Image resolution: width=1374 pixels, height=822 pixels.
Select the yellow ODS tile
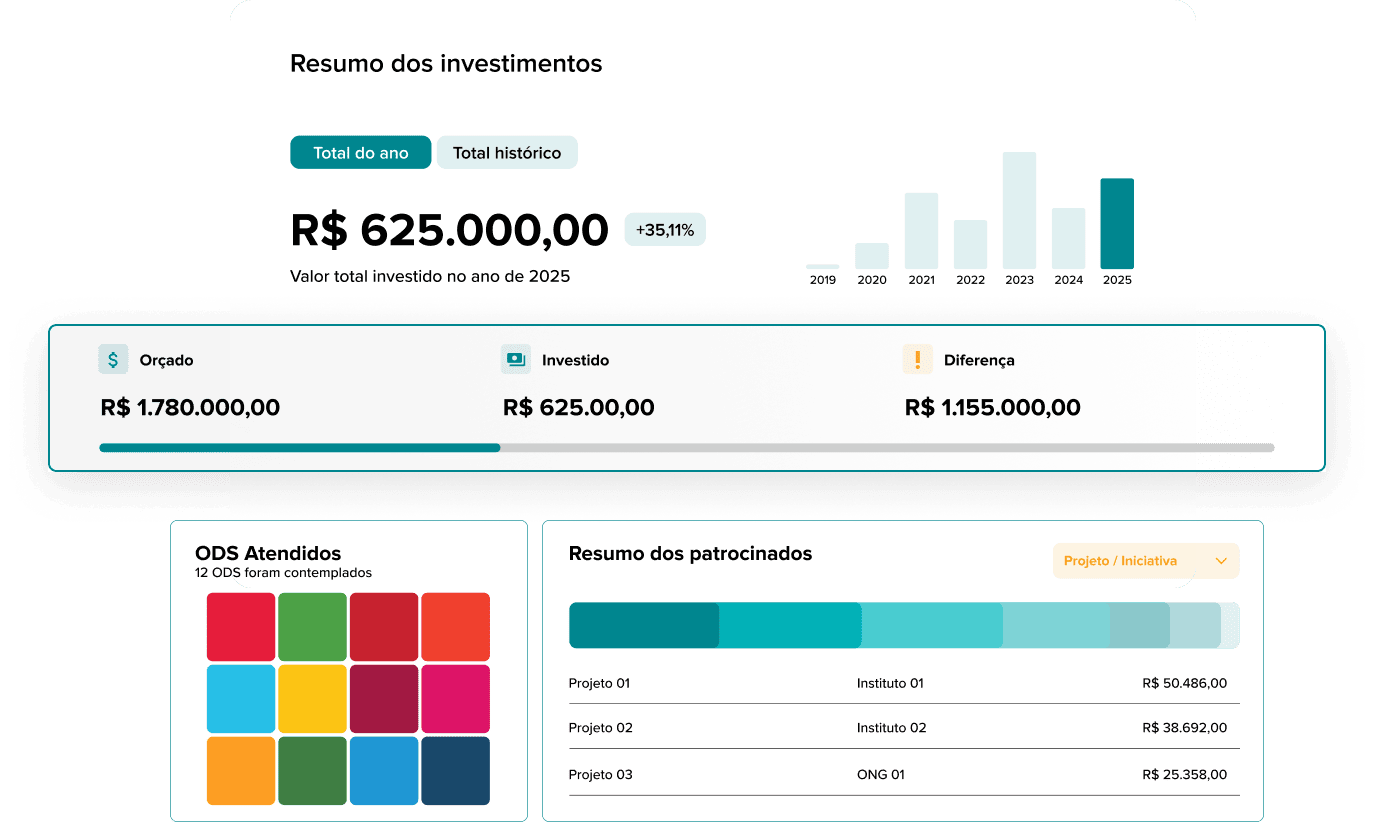pos(312,699)
